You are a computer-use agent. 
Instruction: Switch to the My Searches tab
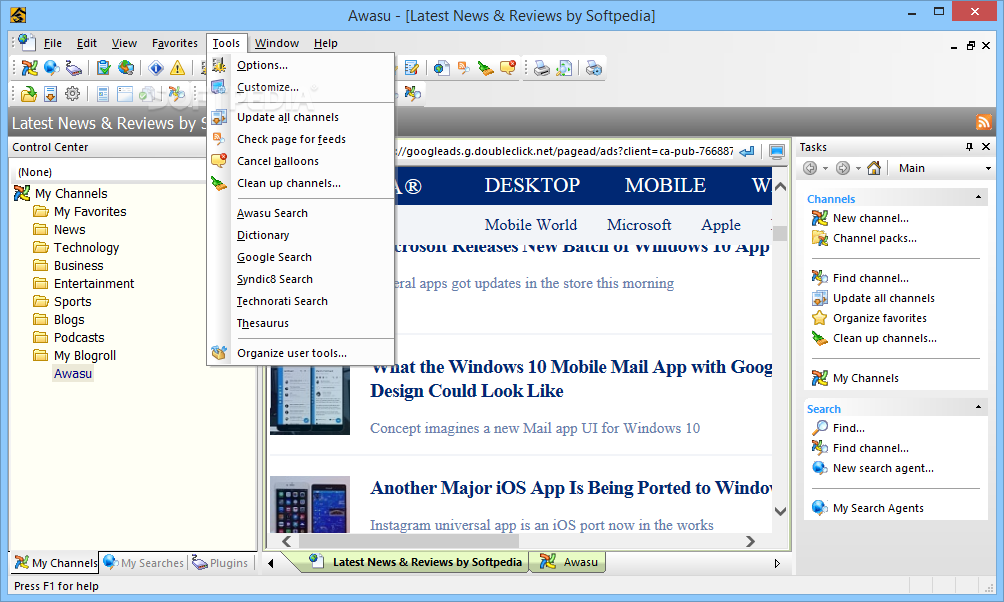tap(144, 562)
